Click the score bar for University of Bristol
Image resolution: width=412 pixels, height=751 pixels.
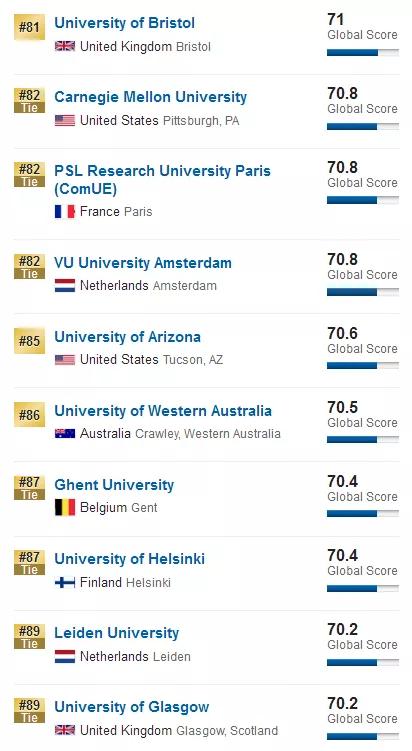(x=363, y=53)
